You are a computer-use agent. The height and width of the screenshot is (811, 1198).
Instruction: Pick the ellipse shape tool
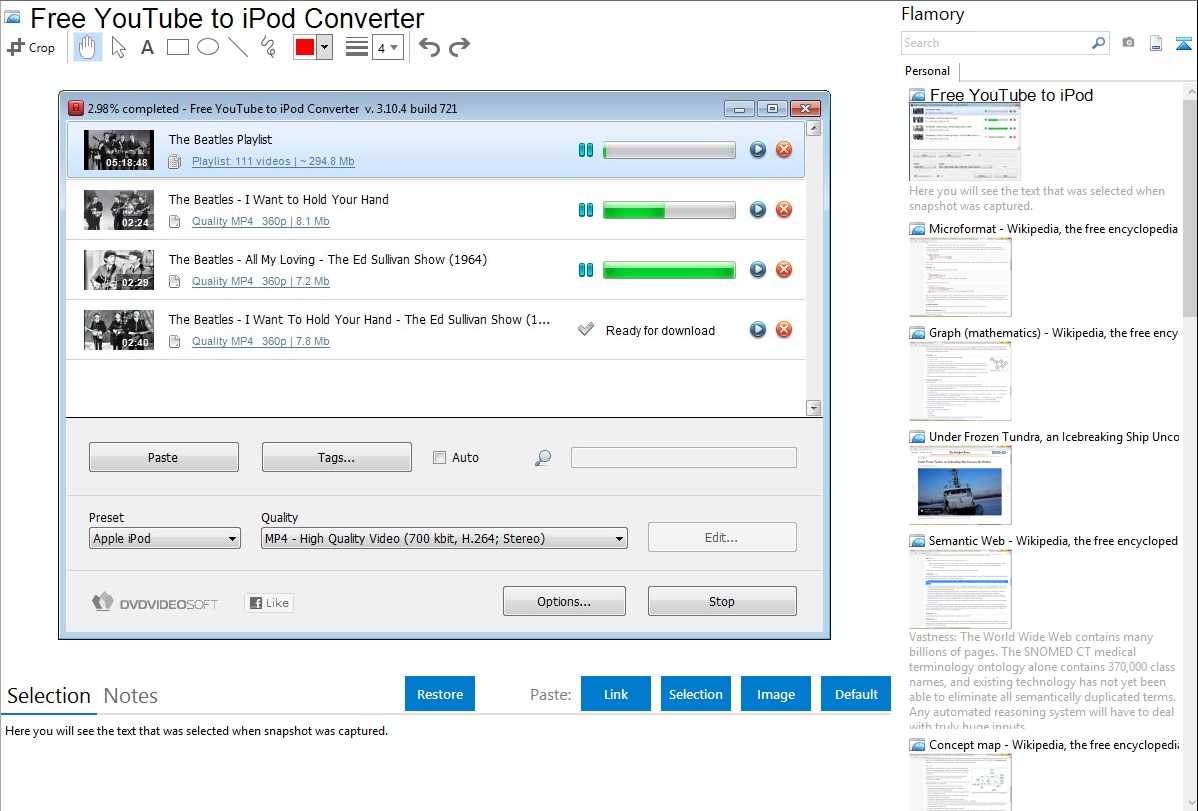(208, 47)
